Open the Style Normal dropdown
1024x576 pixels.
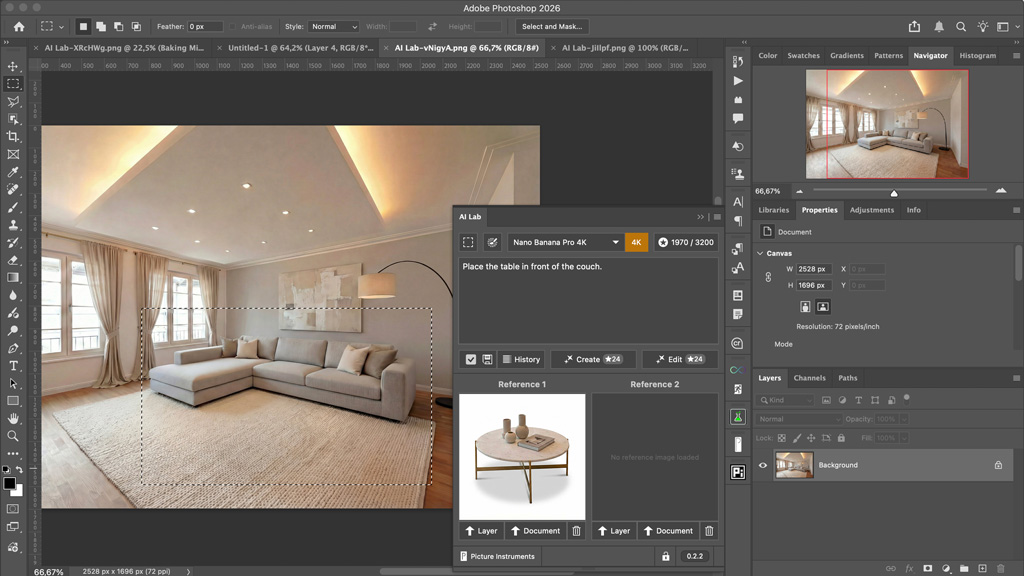pos(334,27)
